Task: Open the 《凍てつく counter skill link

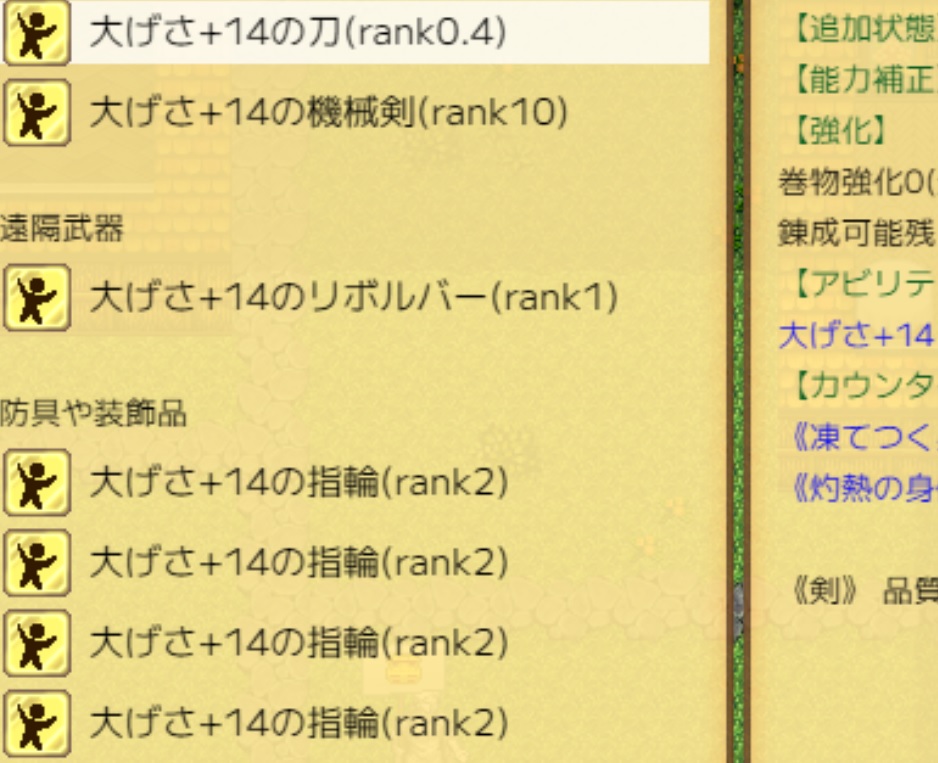Action: [858, 435]
